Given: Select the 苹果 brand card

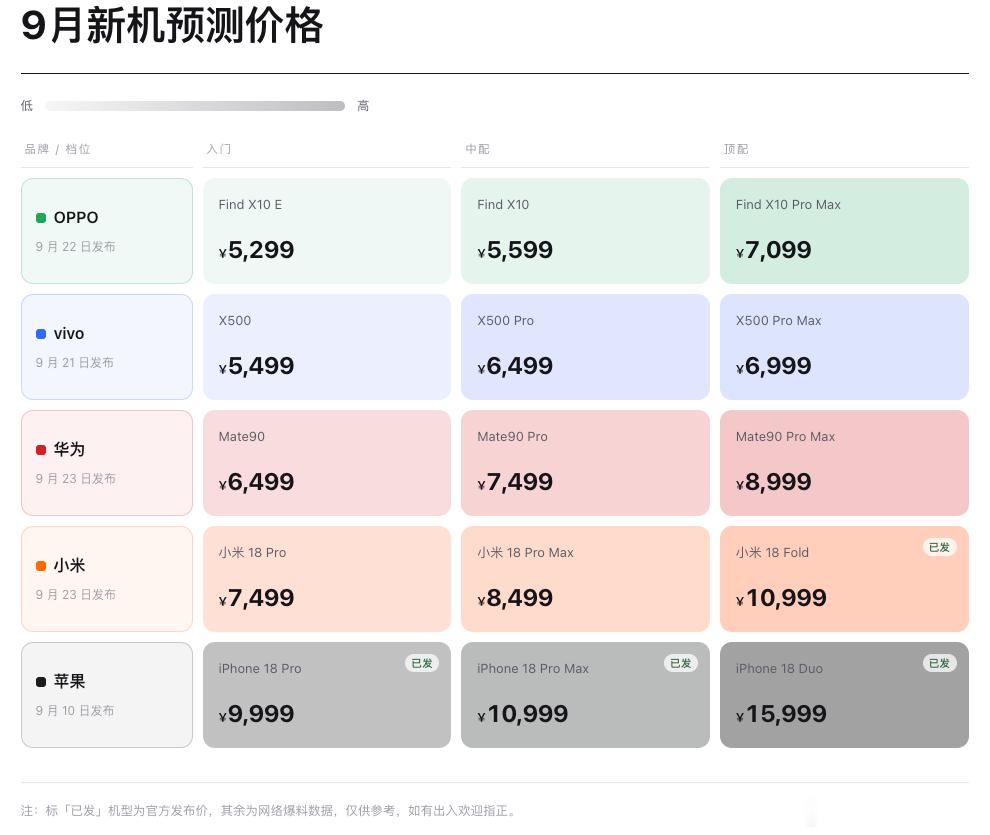Looking at the screenshot, I should (x=107, y=696).
